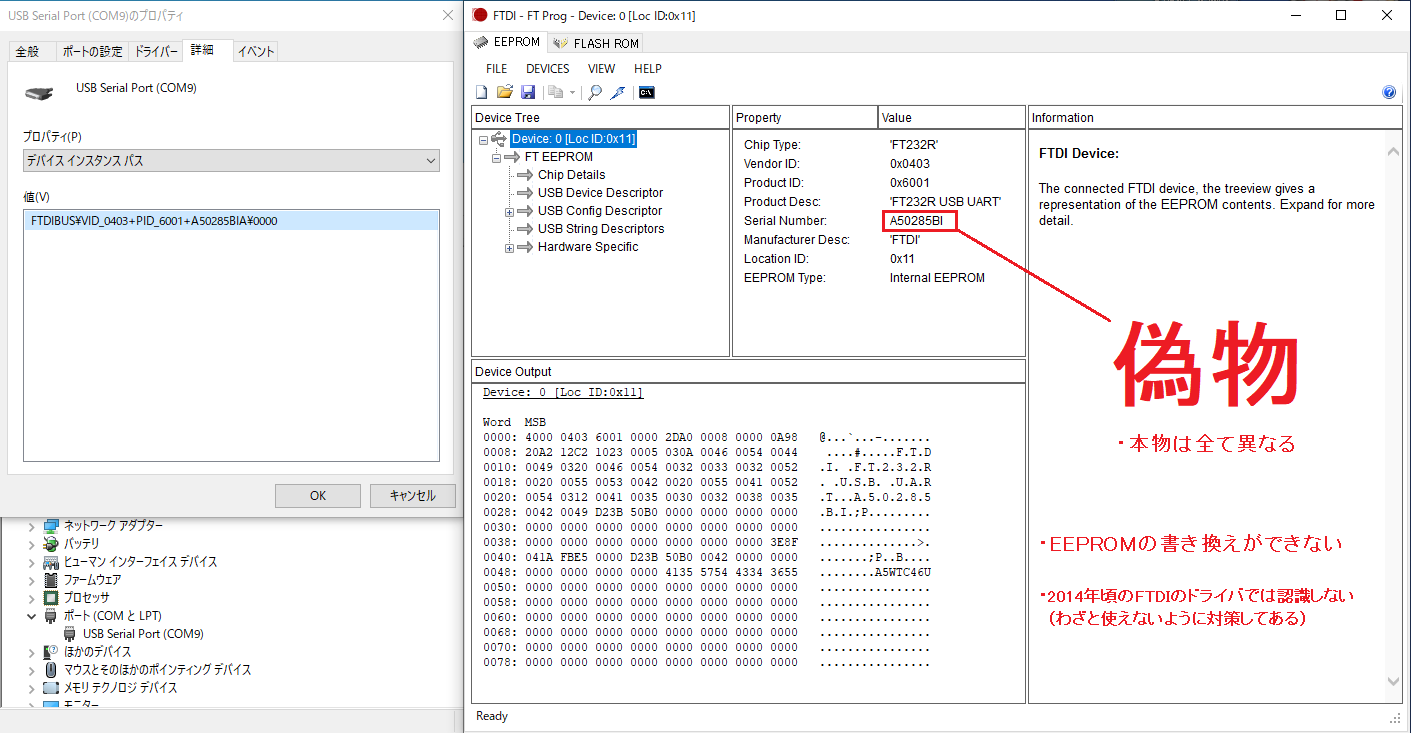The width and height of the screenshot is (1411, 733).
Task: Collapse the FT EEPROM tree node
Action: [496, 157]
